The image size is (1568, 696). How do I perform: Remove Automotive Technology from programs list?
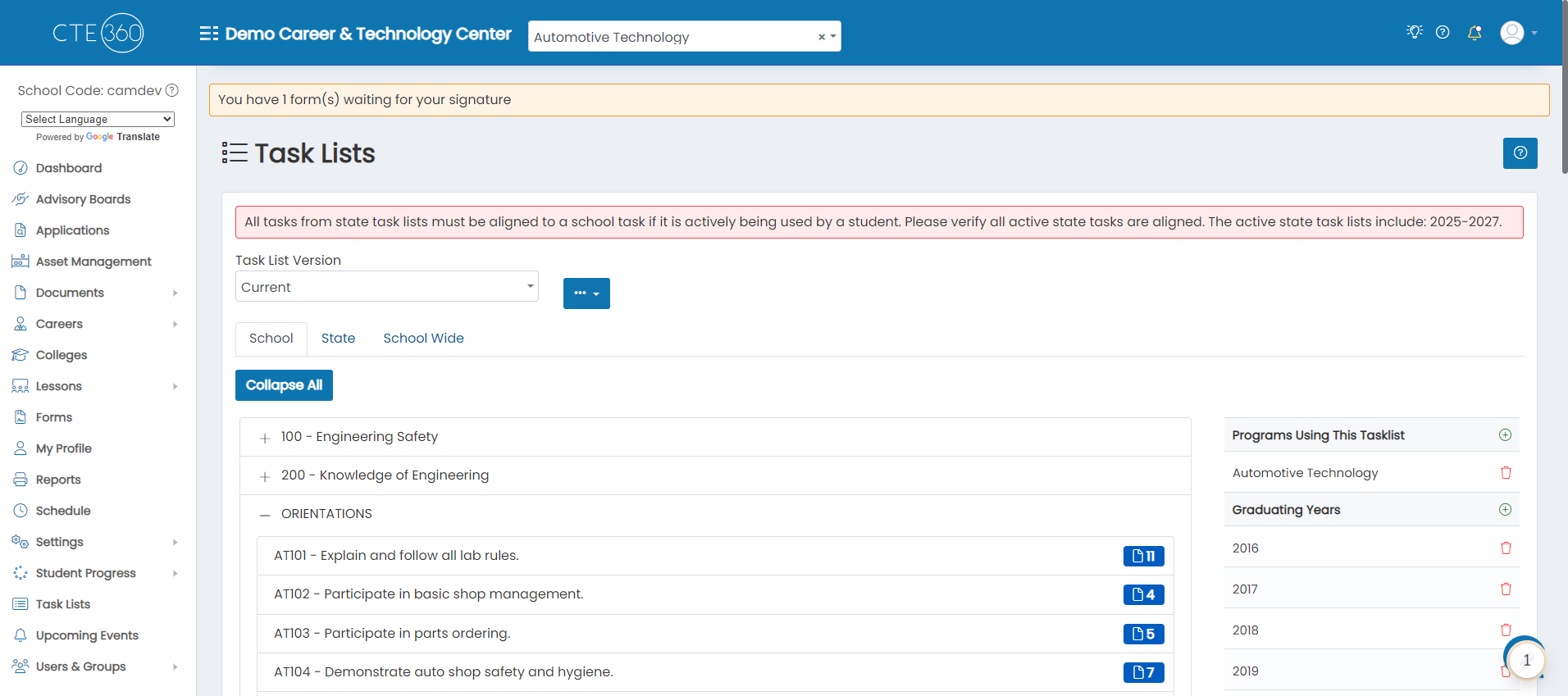(x=1506, y=473)
